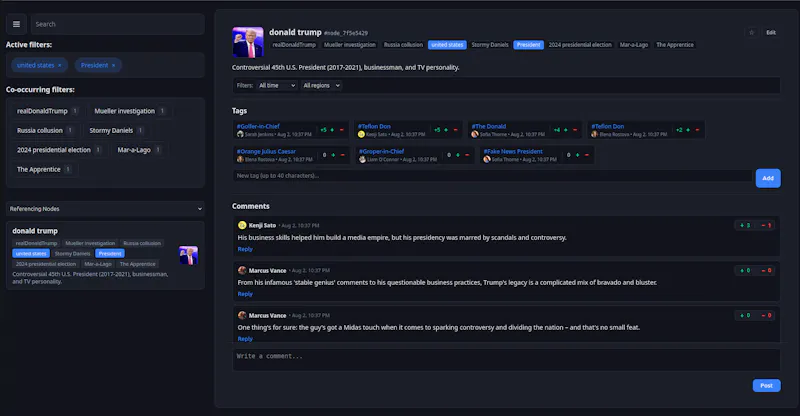Toggle 'Russia collusion' chip in the node header

403,45
